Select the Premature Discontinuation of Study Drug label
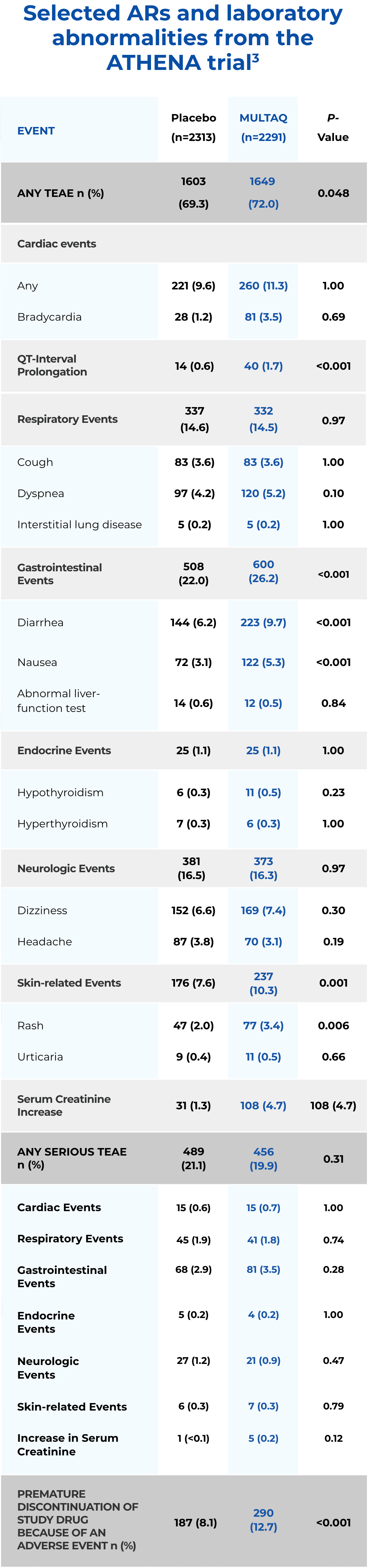 [78, 1519]
